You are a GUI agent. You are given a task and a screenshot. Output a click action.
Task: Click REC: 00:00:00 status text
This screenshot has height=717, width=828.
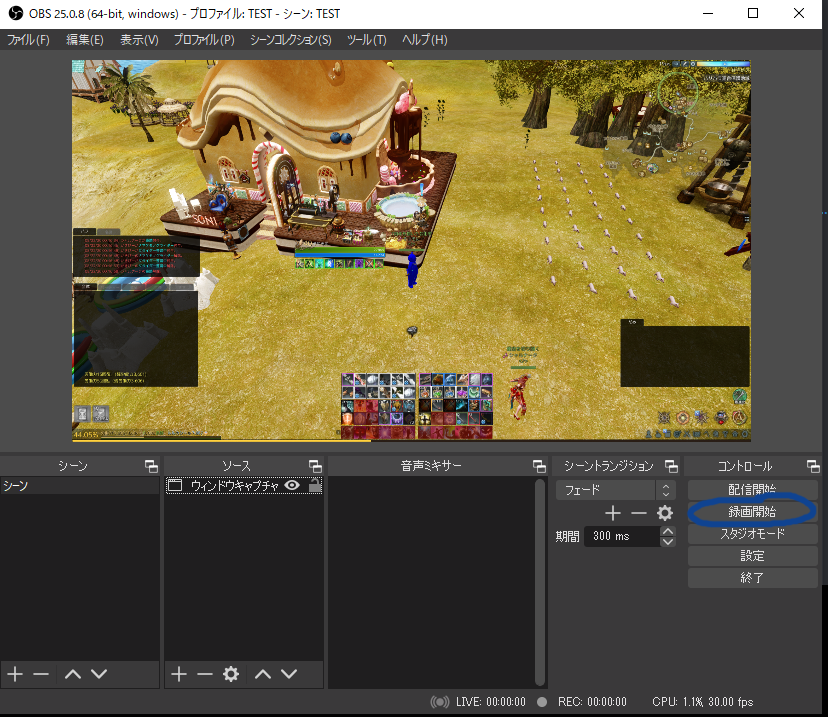pyautogui.click(x=592, y=702)
